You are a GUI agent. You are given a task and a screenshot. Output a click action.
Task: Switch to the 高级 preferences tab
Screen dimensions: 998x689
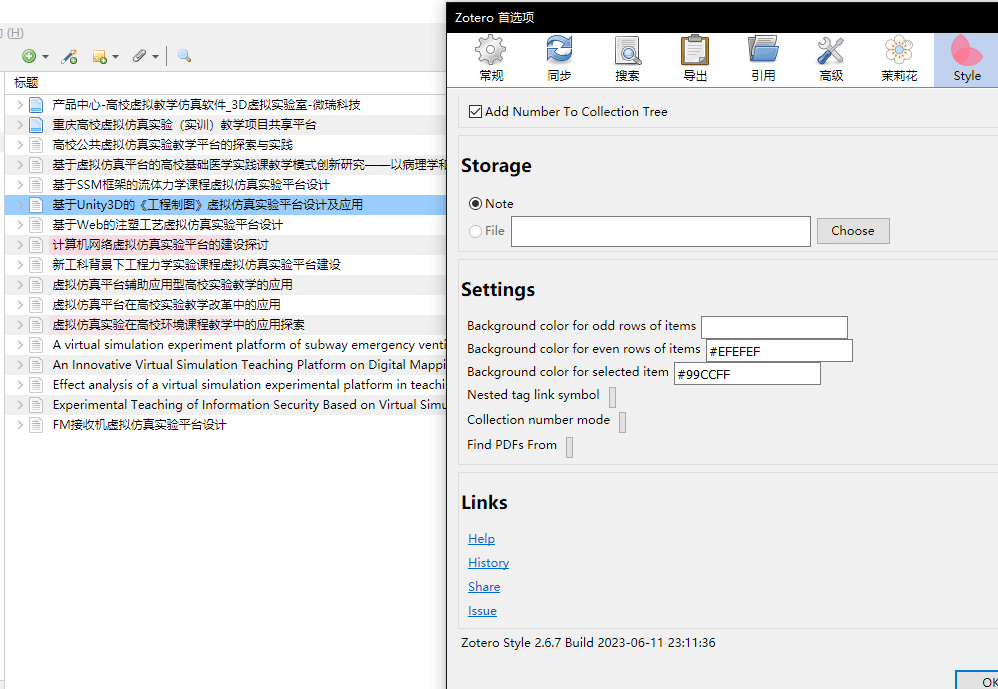(x=831, y=60)
